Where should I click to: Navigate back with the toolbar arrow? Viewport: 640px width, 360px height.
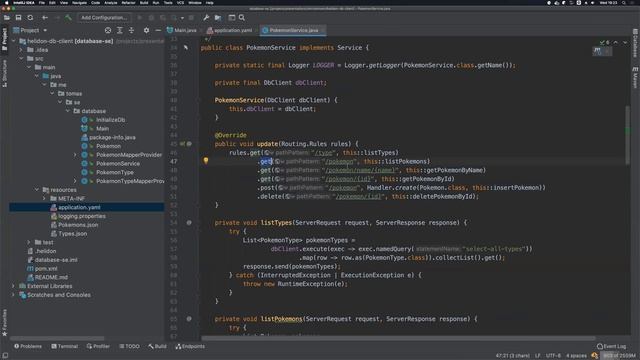(x=45, y=18)
